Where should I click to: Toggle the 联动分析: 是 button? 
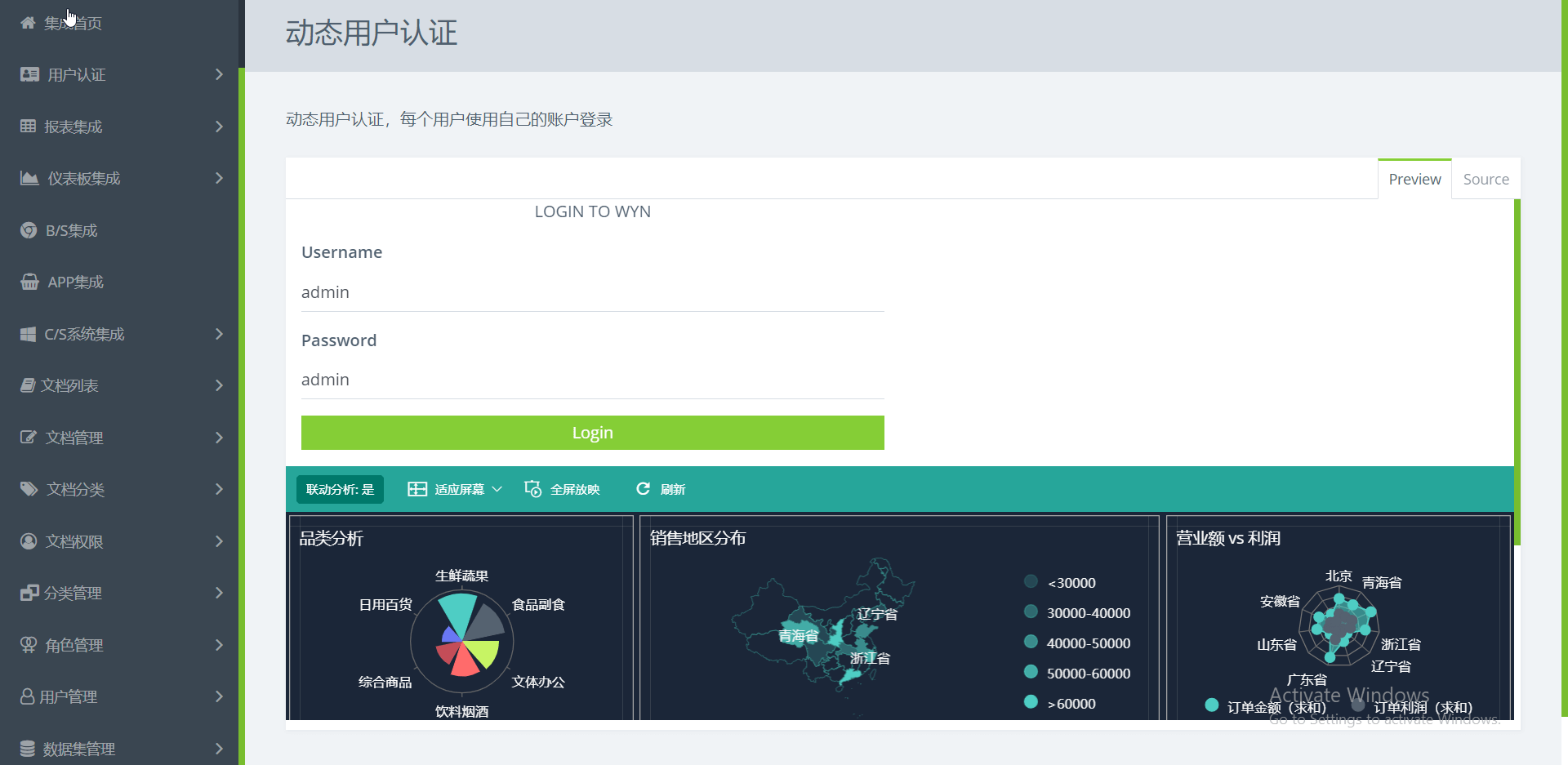click(x=340, y=489)
